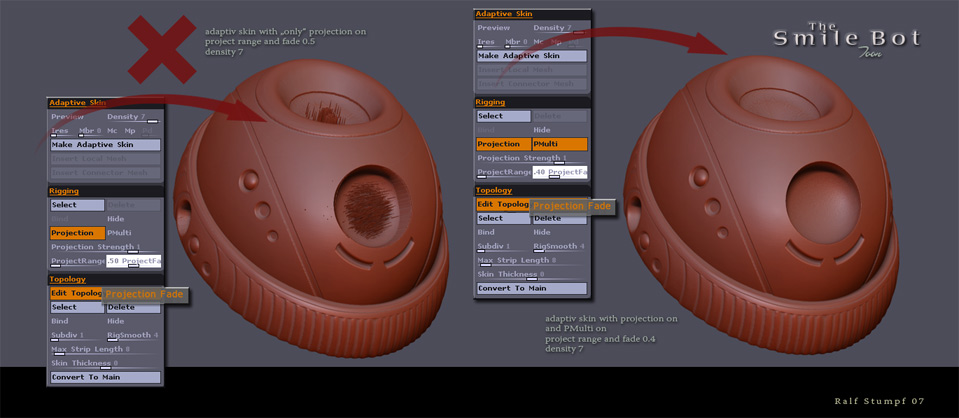Image resolution: width=959 pixels, height=418 pixels.
Task: Click Make Adaptive Skin in the right panel
Action: pyautogui.click(x=531, y=56)
